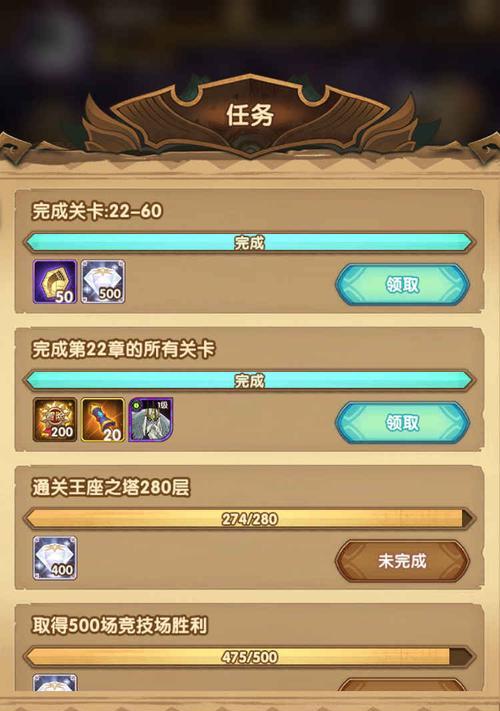Tap the 400 diamonds reward icon
The width and height of the screenshot is (500, 711).
coord(55,558)
